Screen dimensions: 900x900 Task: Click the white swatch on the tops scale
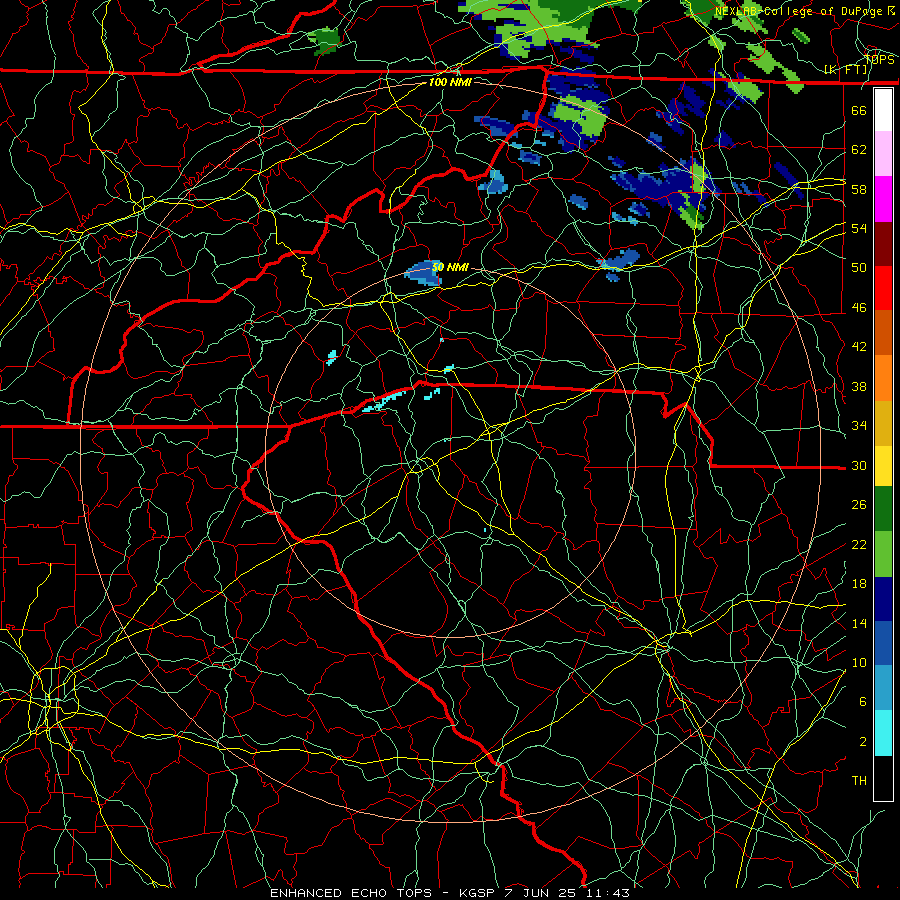point(883,110)
